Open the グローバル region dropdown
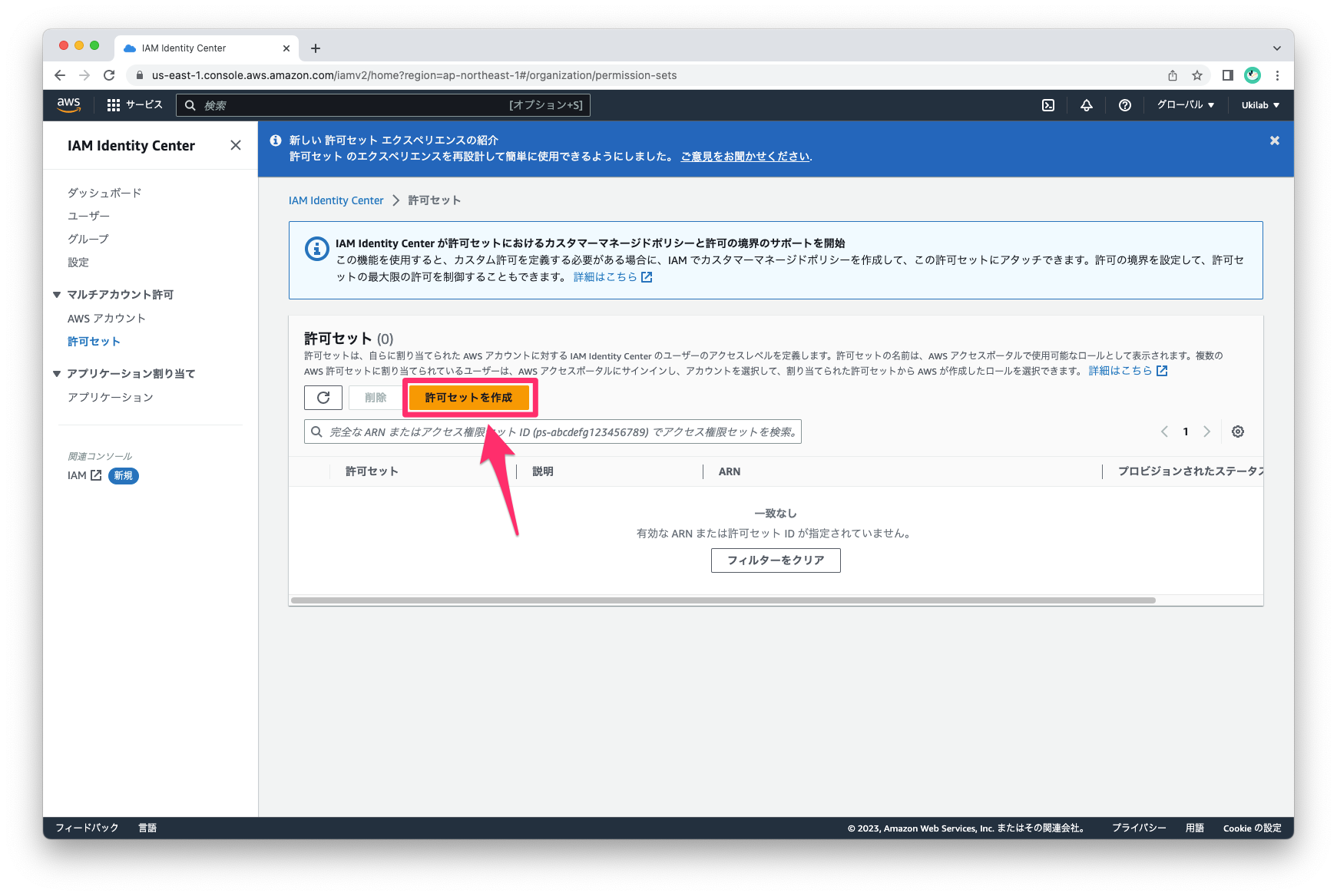This screenshot has height=896, width=1337. (1186, 105)
